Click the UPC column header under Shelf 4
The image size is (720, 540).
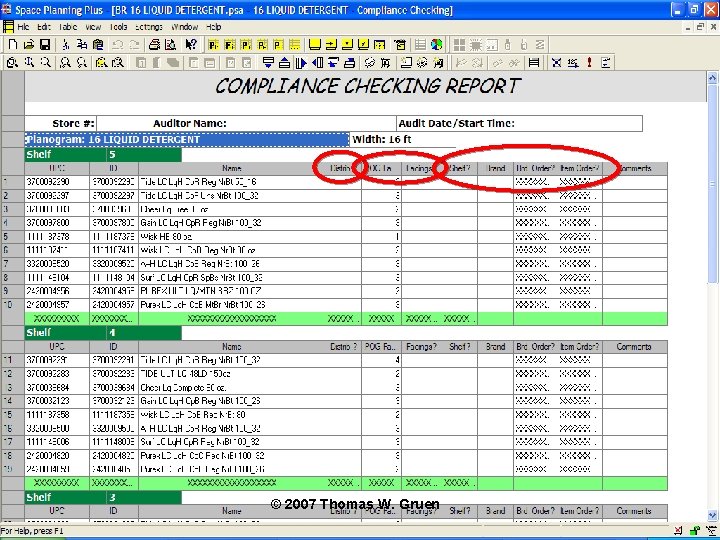point(57,347)
